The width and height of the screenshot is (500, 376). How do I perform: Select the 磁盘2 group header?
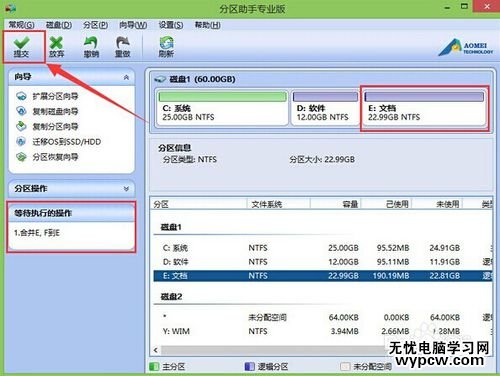171,297
